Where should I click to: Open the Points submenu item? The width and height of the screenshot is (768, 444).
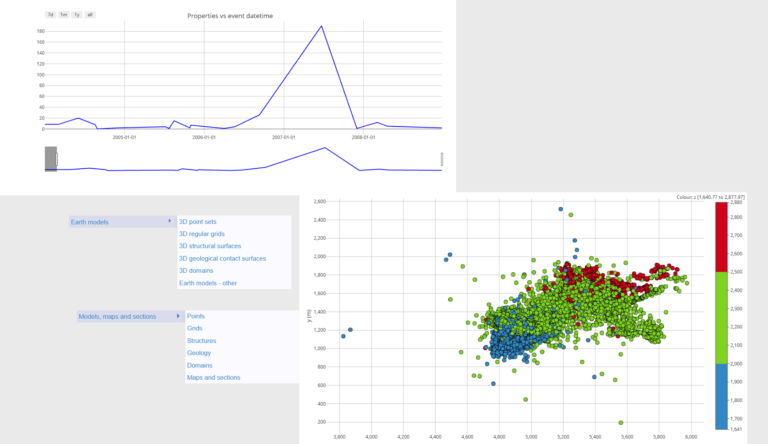196,316
